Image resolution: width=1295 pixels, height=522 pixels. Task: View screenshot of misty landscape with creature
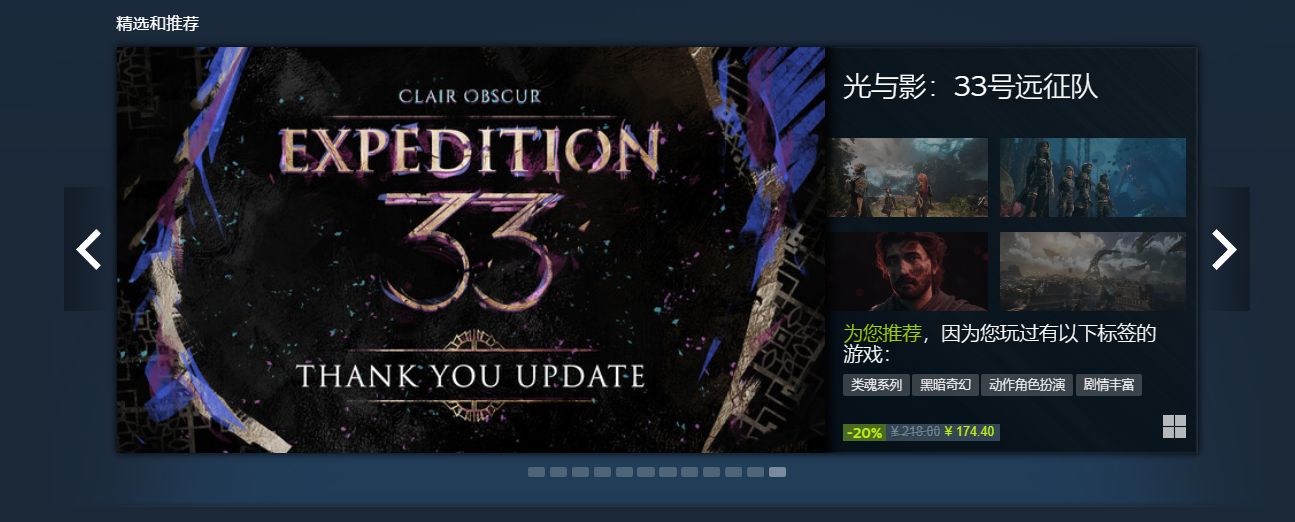(x=1093, y=271)
